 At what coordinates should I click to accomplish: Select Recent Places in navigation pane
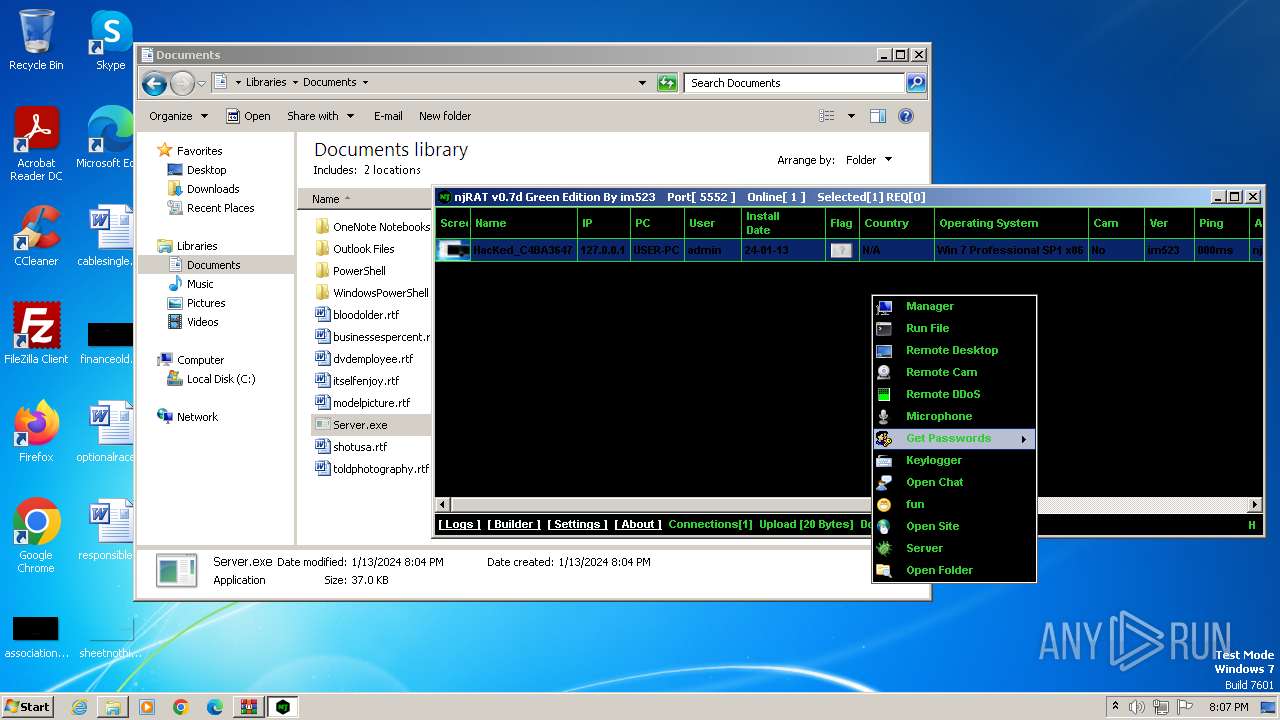tap(220, 208)
